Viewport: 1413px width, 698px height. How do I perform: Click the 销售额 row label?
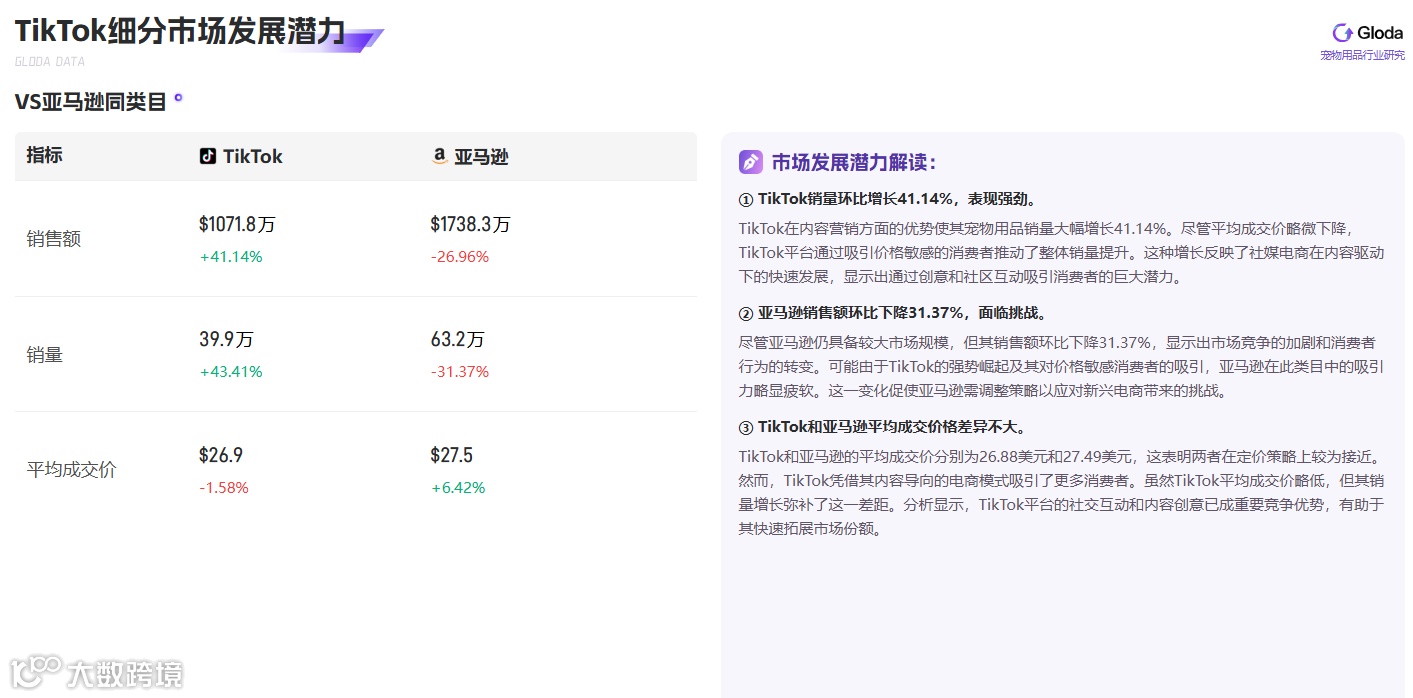pos(53,239)
